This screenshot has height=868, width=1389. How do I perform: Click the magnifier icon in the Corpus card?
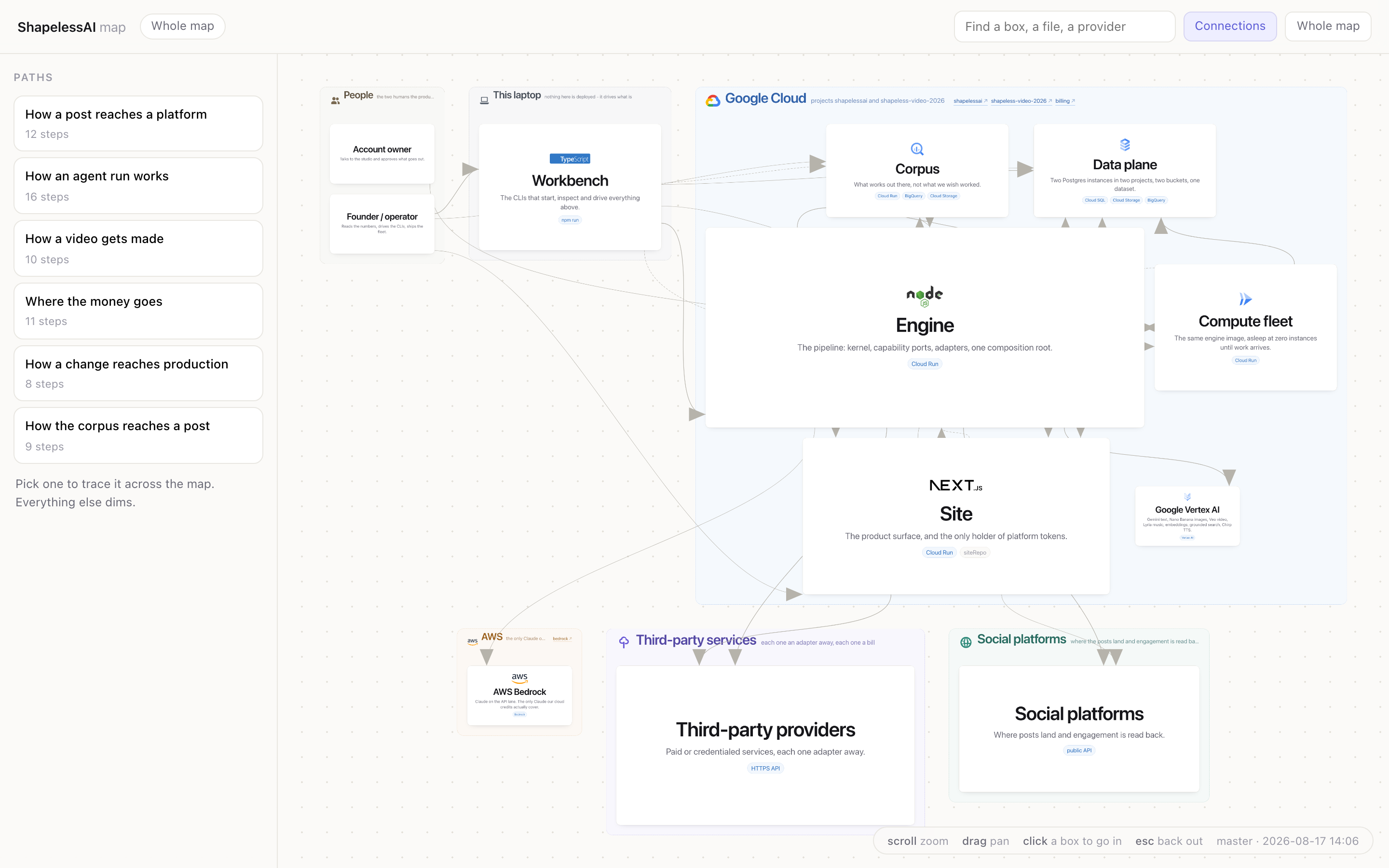pyautogui.click(x=917, y=149)
